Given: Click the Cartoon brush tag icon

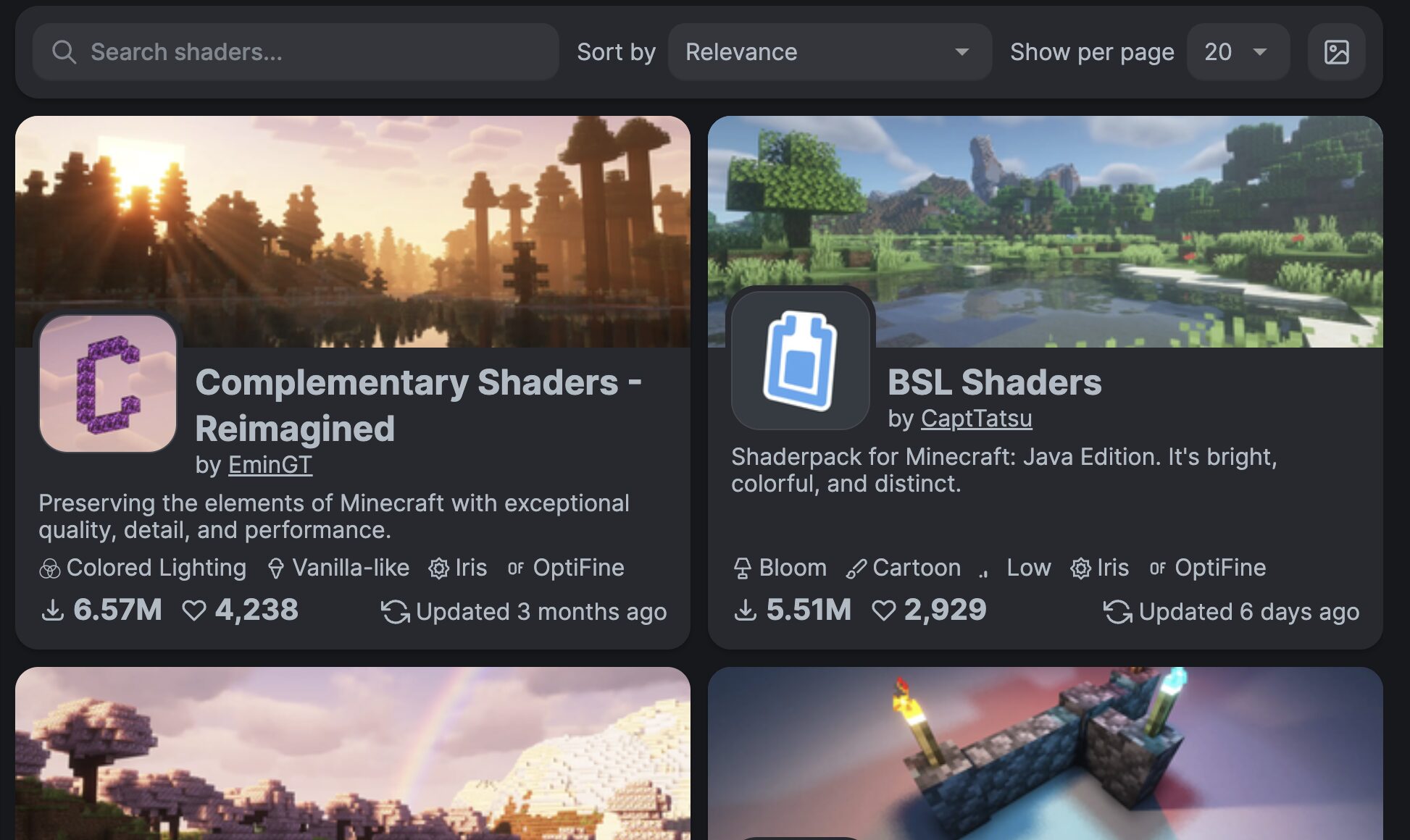Looking at the screenshot, I should click(x=856, y=569).
